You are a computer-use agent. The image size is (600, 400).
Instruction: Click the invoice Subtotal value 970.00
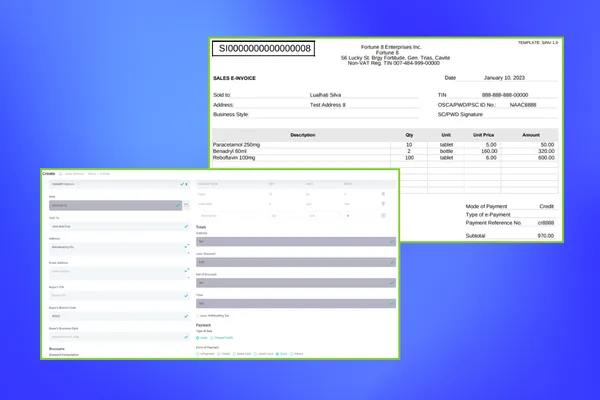point(546,236)
